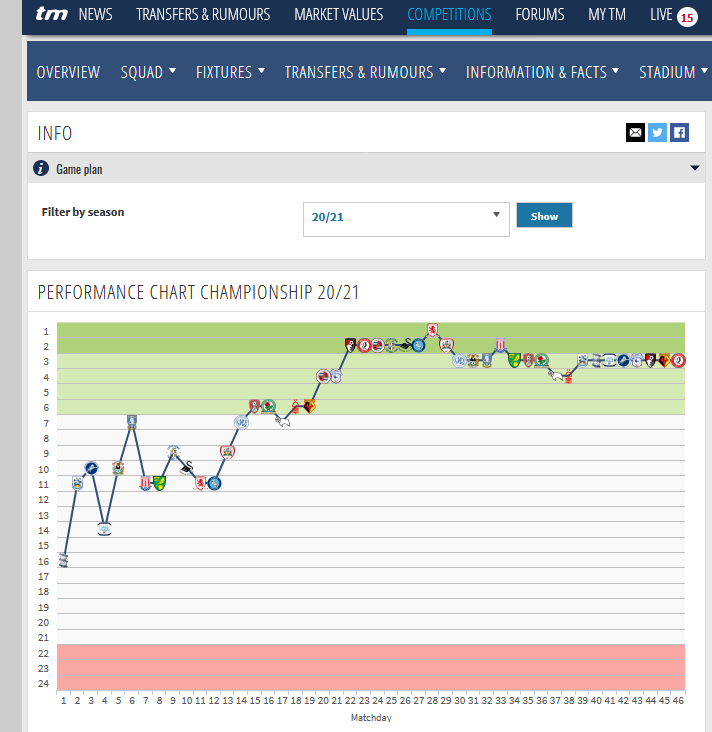The height and width of the screenshot is (732, 712).
Task: Click the Watford crest at matchday 19
Action: 309,406
